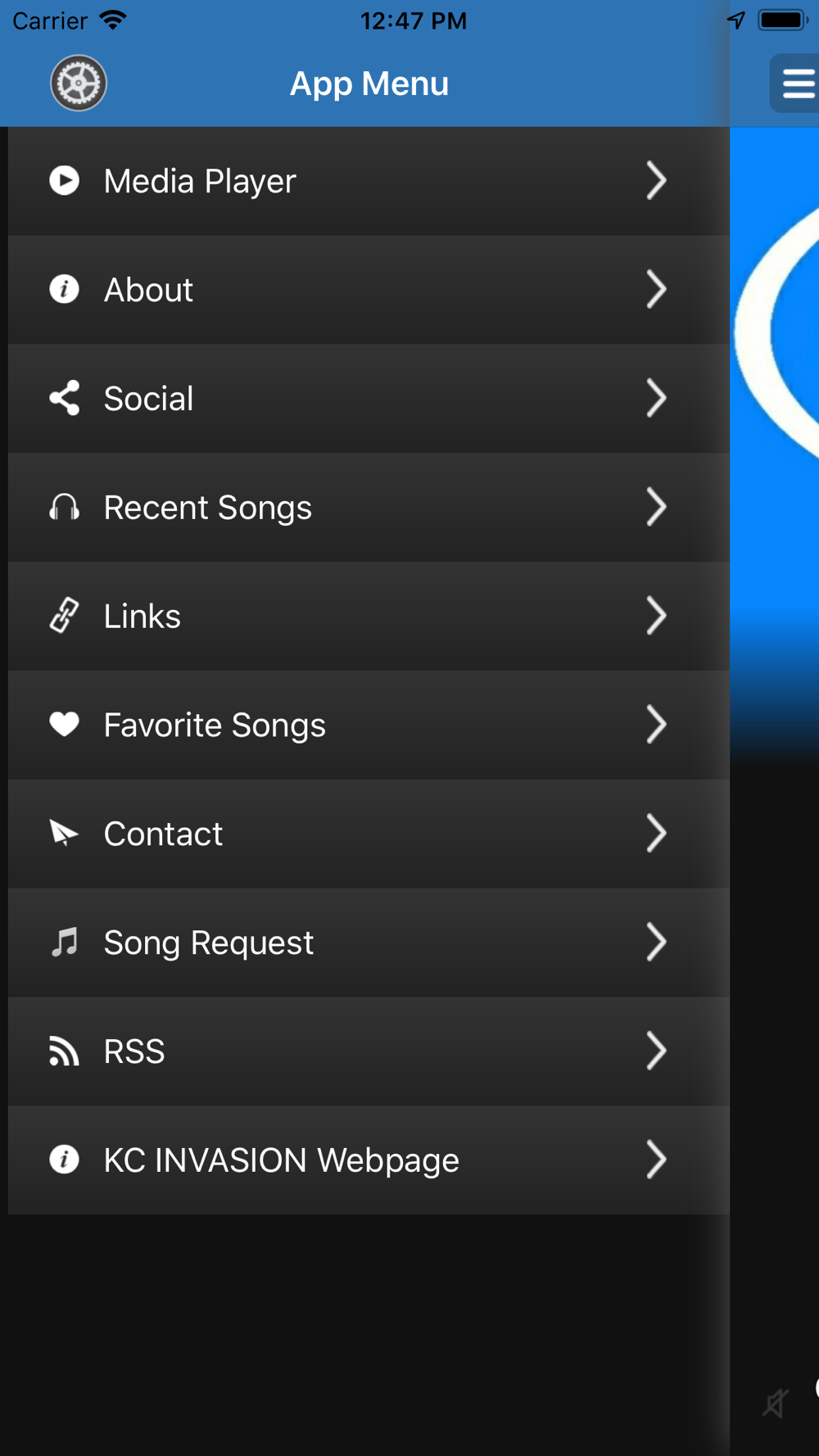Tap the RSS feed icon
819x1456 pixels.
point(64,1051)
